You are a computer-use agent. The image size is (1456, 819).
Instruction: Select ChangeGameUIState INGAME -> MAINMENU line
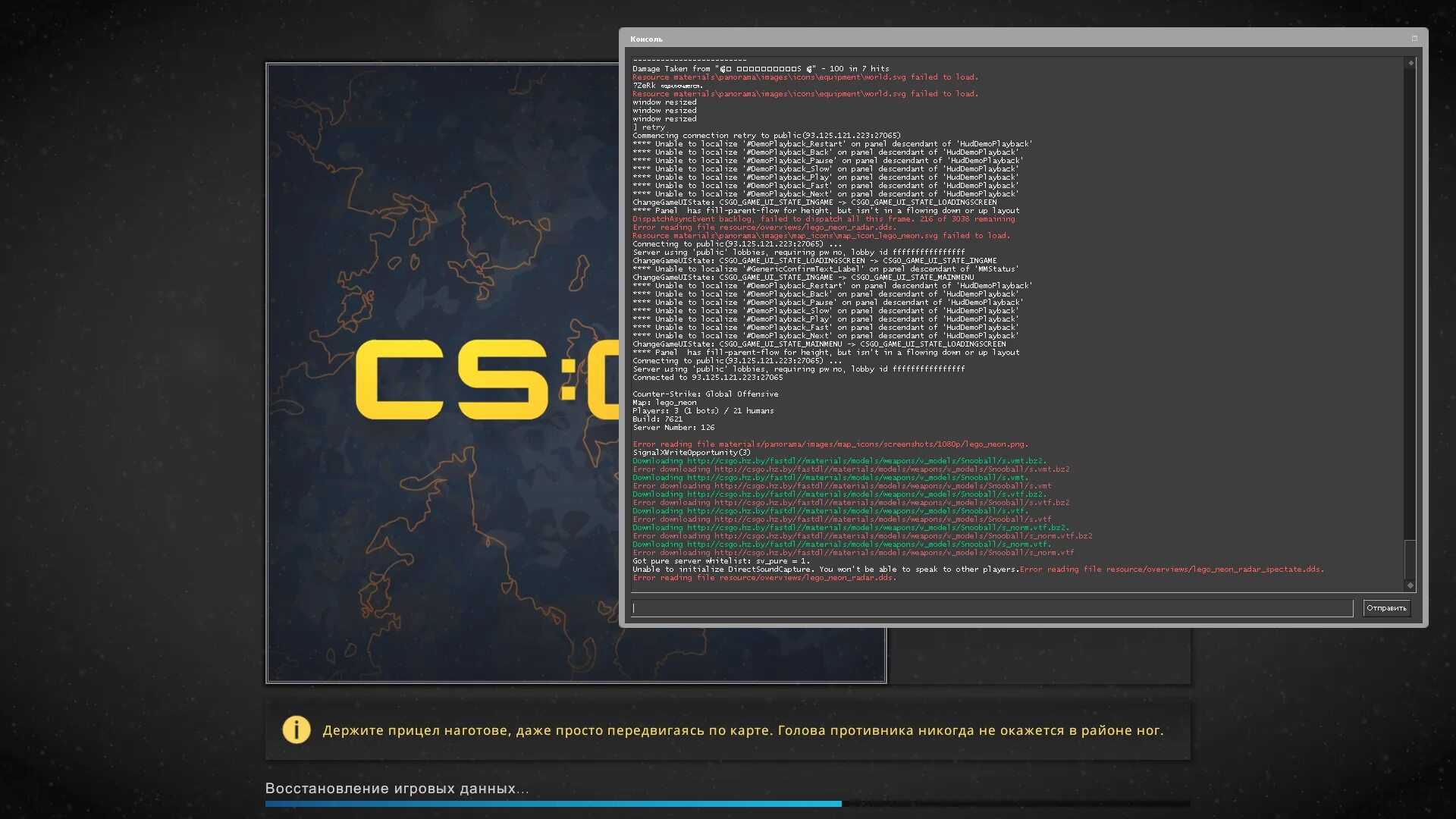click(x=803, y=278)
